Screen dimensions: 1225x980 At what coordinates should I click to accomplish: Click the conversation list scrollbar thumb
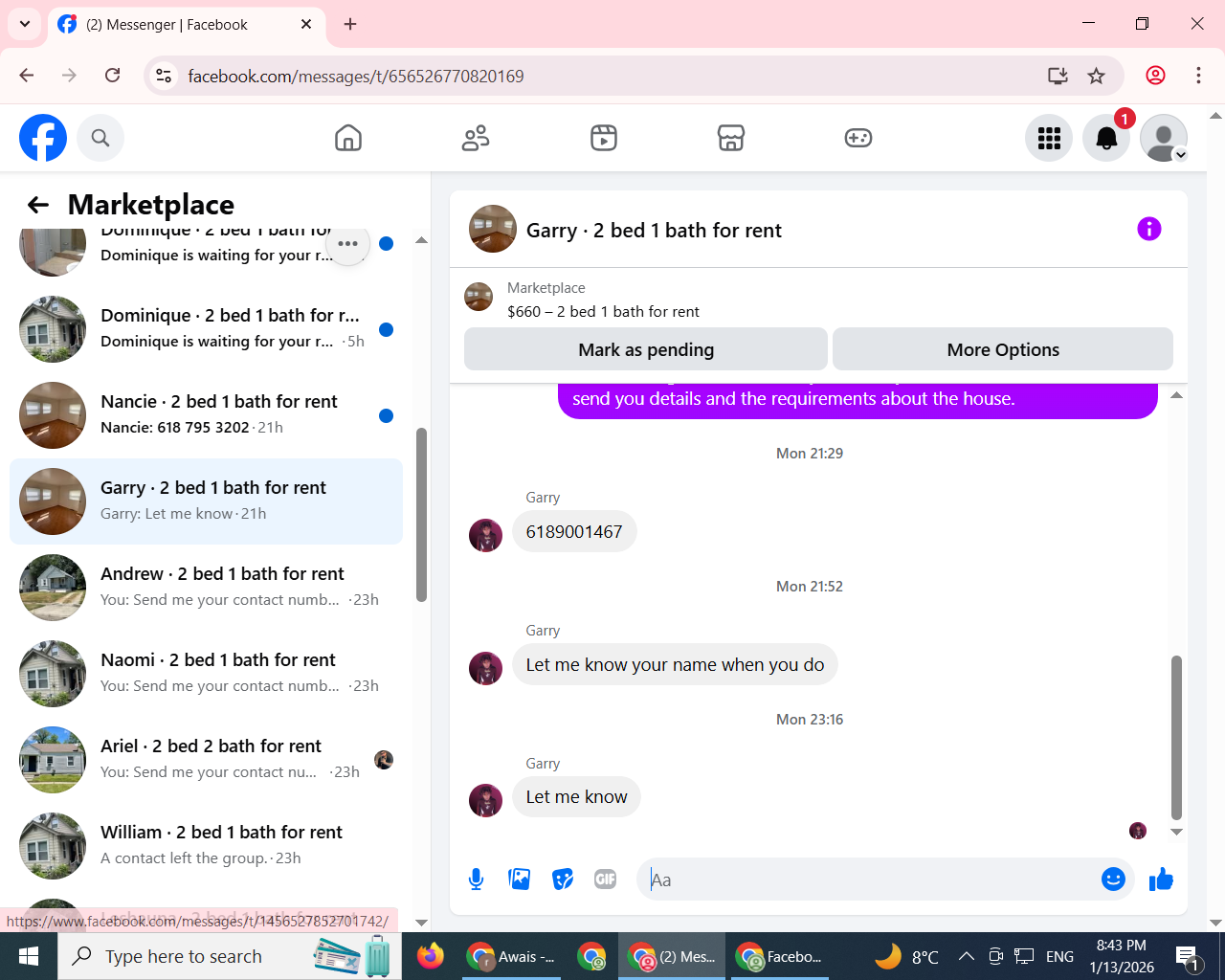pyautogui.click(x=421, y=515)
